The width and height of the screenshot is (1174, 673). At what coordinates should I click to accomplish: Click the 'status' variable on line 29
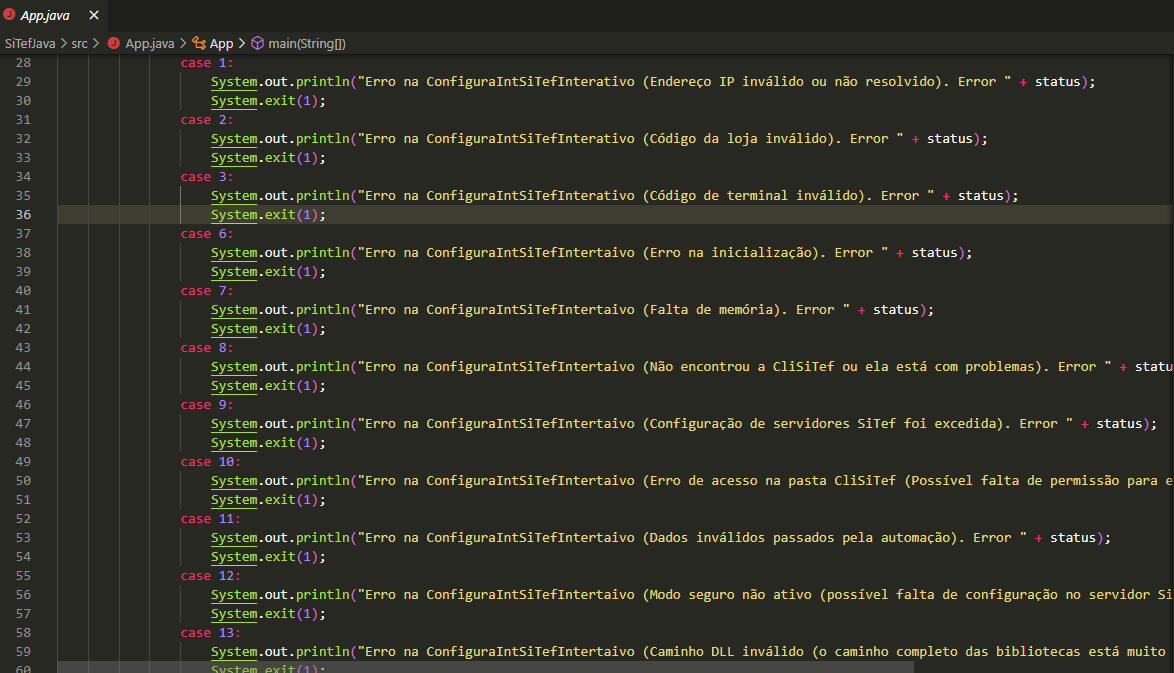click(1057, 82)
